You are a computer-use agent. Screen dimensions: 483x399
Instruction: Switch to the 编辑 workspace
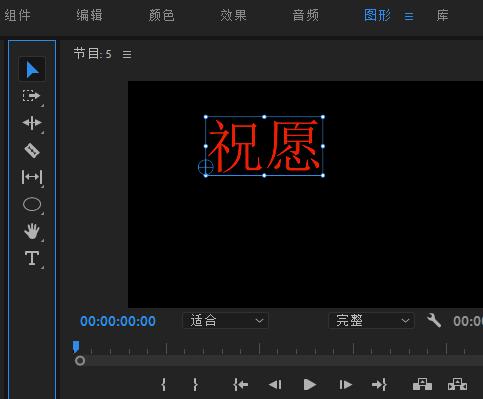point(89,15)
